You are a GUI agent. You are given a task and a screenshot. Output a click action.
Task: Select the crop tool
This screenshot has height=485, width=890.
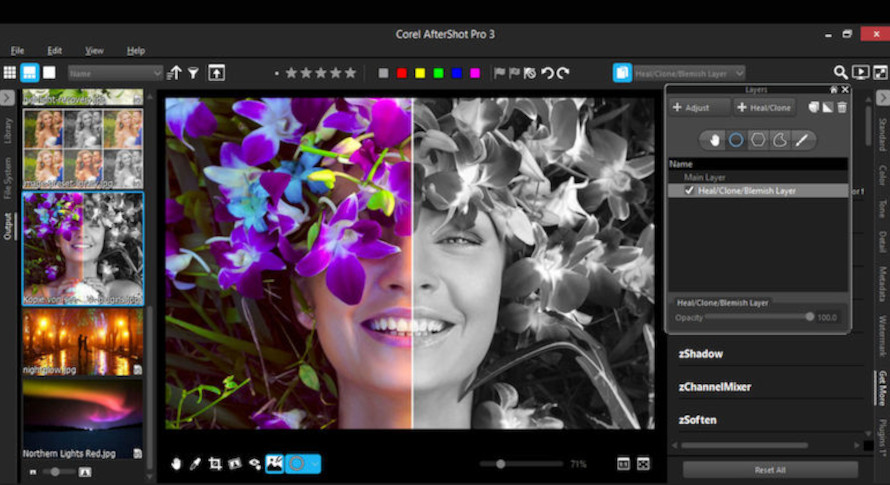215,464
